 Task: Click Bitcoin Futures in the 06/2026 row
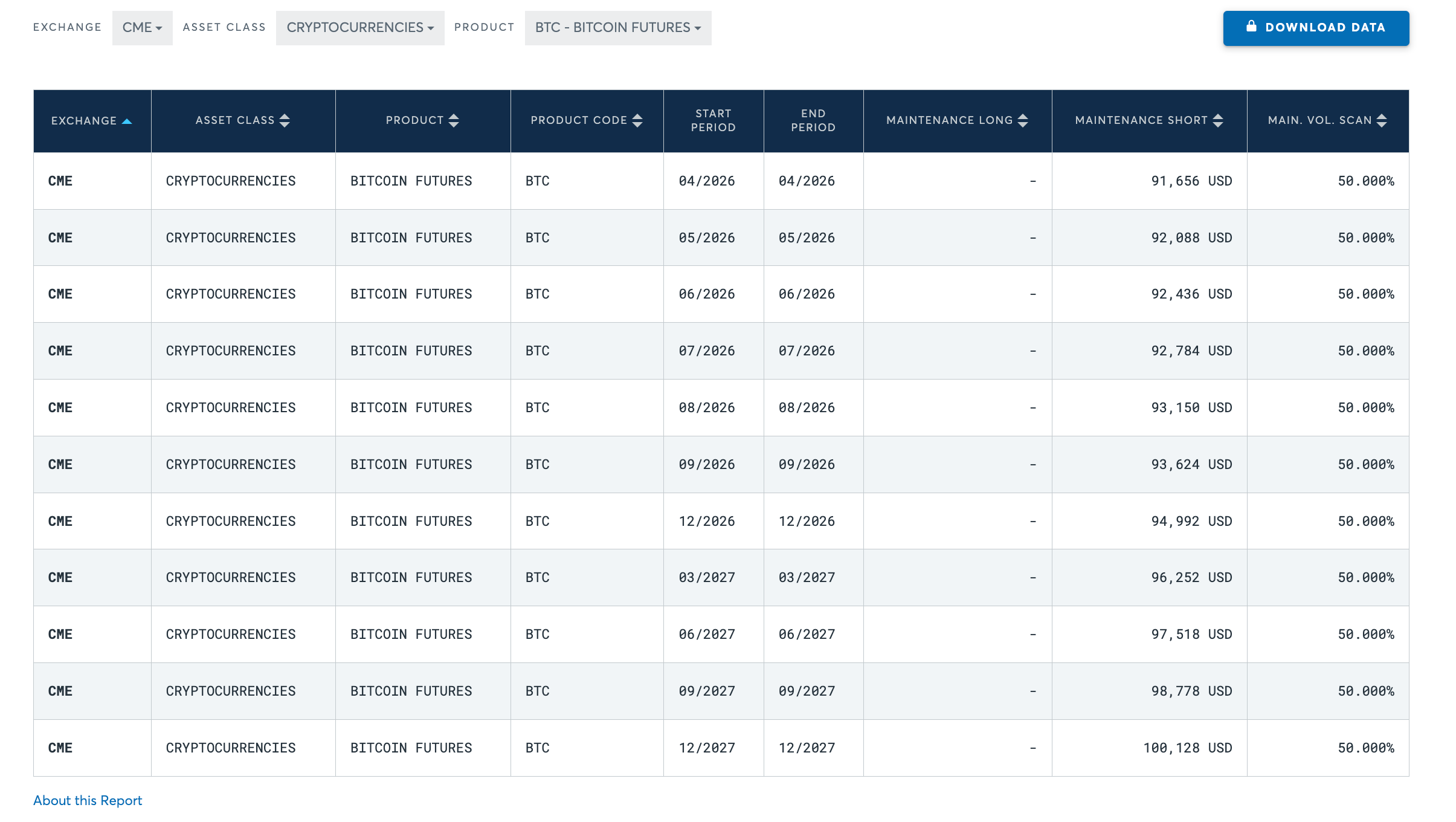click(x=411, y=294)
